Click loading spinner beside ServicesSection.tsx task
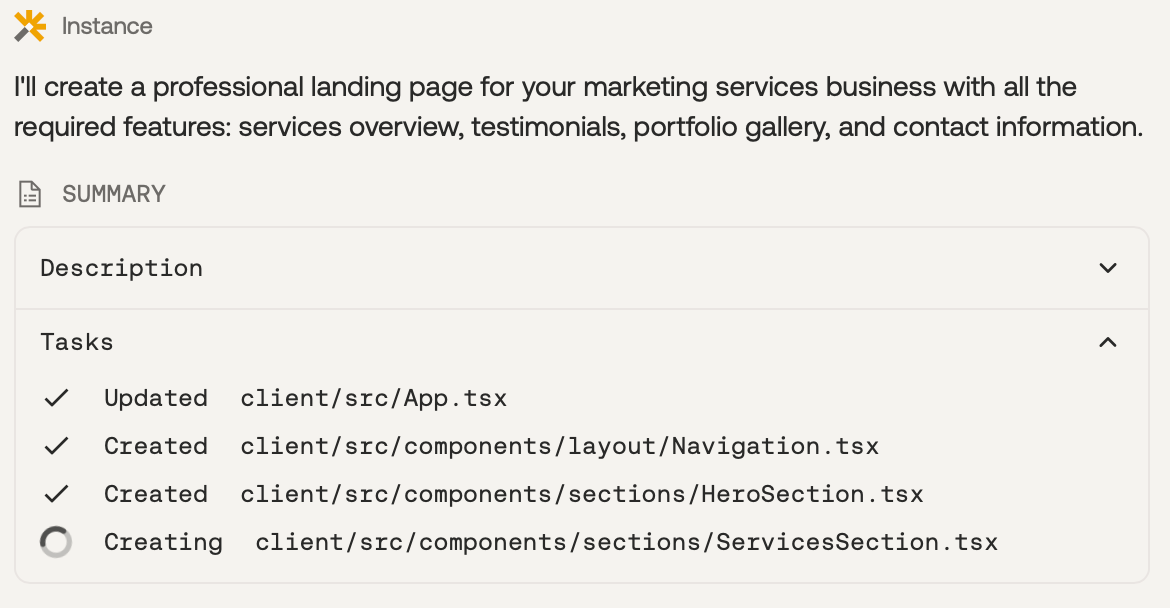 (56, 542)
